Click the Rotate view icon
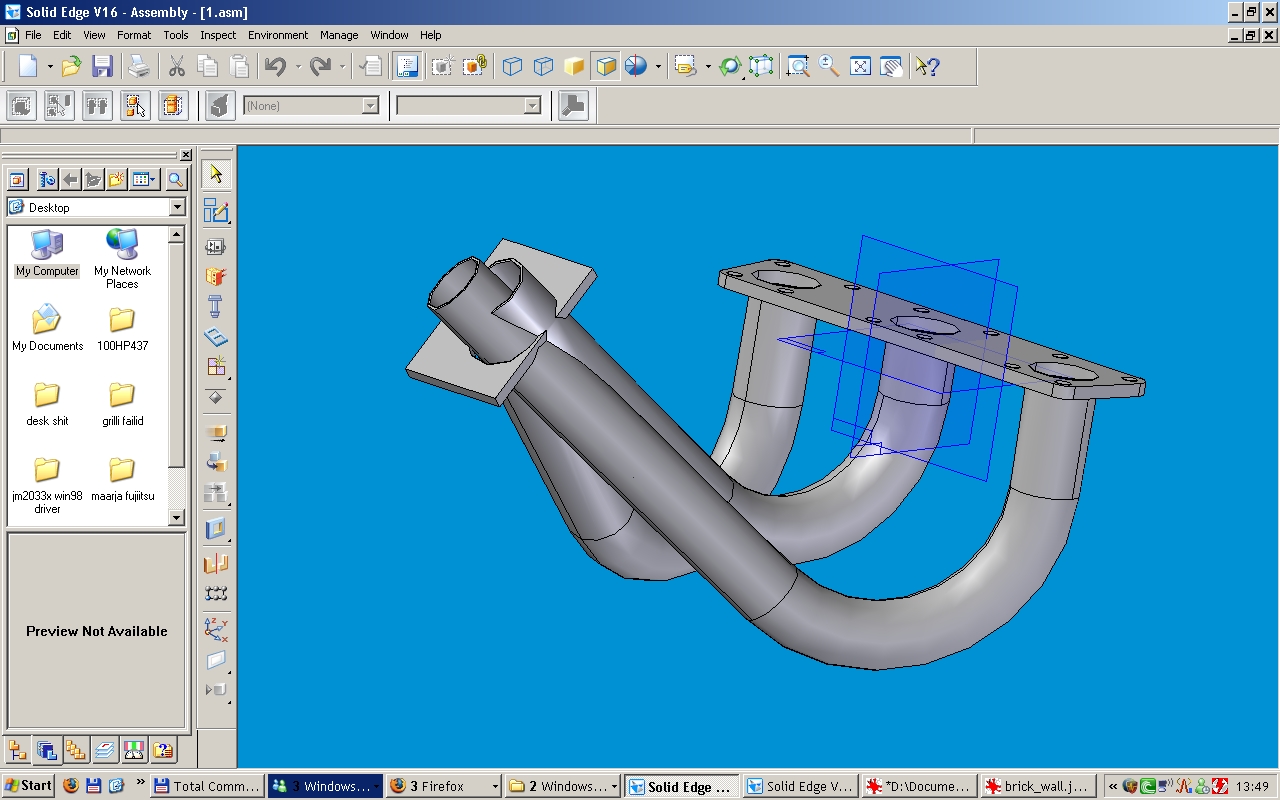 [730, 67]
